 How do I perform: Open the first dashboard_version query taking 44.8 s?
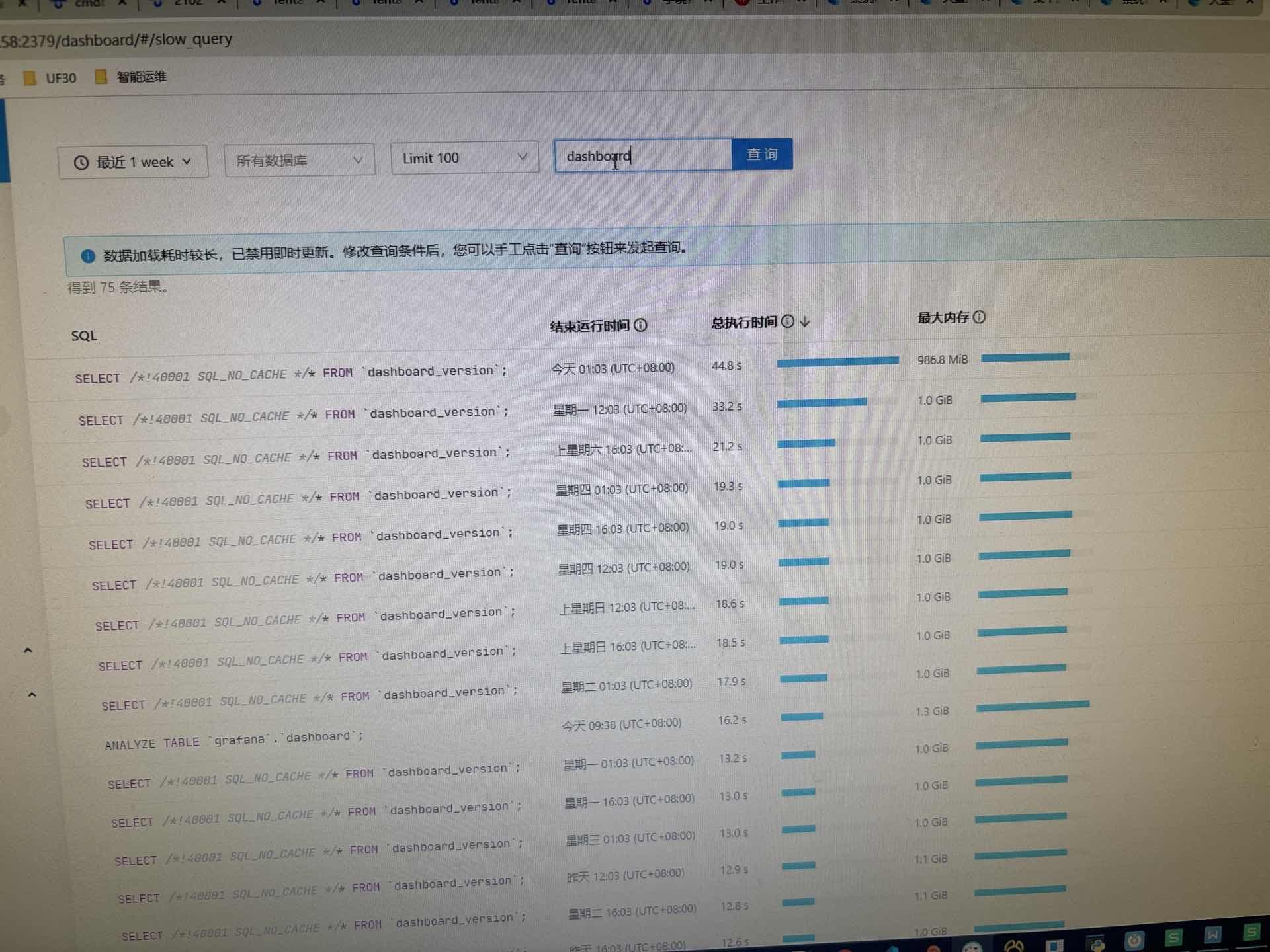tap(291, 374)
